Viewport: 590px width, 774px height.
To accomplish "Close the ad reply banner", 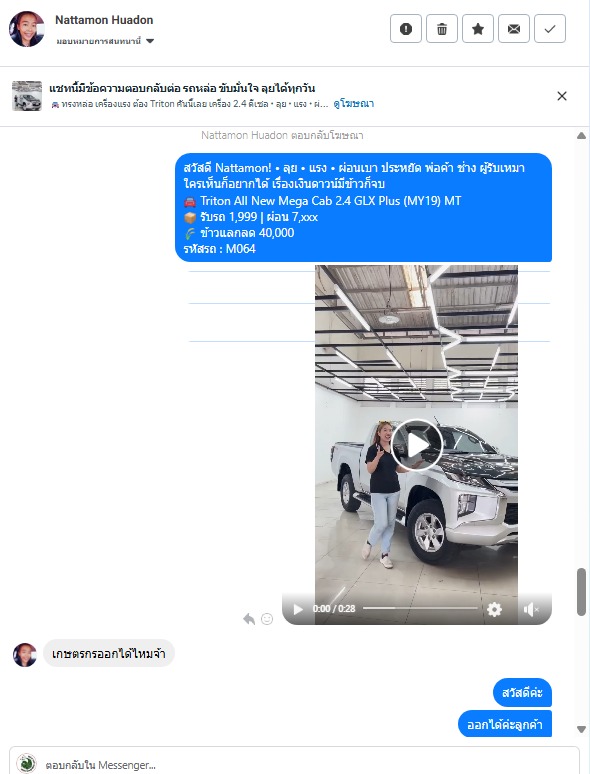I will [562, 96].
